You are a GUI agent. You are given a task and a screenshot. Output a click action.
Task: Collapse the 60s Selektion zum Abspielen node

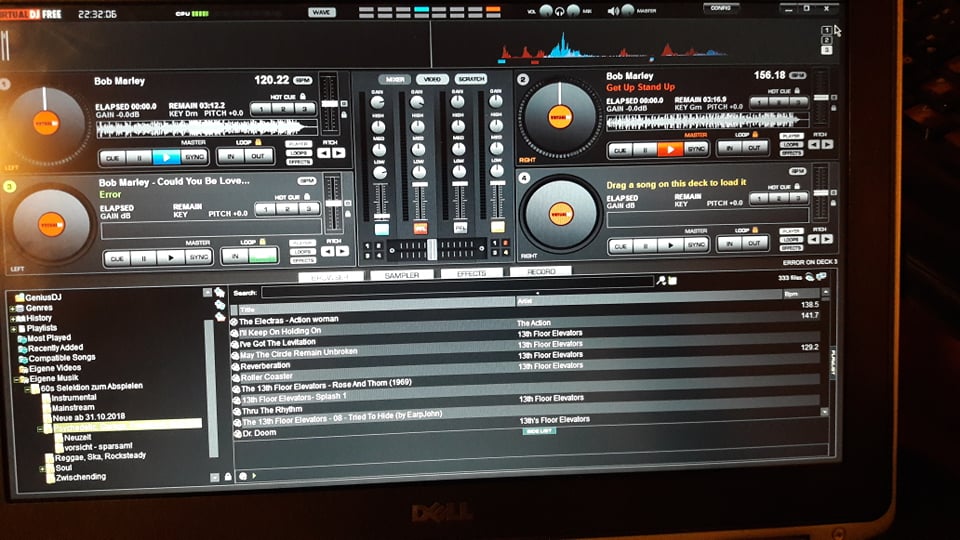tap(27, 389)
